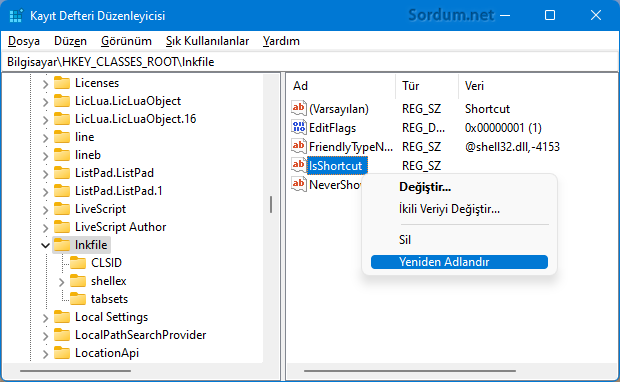The width and height of the screenshot is (620, 382).
Task: Click the CLSID subfolder icon
Action: 78,263
